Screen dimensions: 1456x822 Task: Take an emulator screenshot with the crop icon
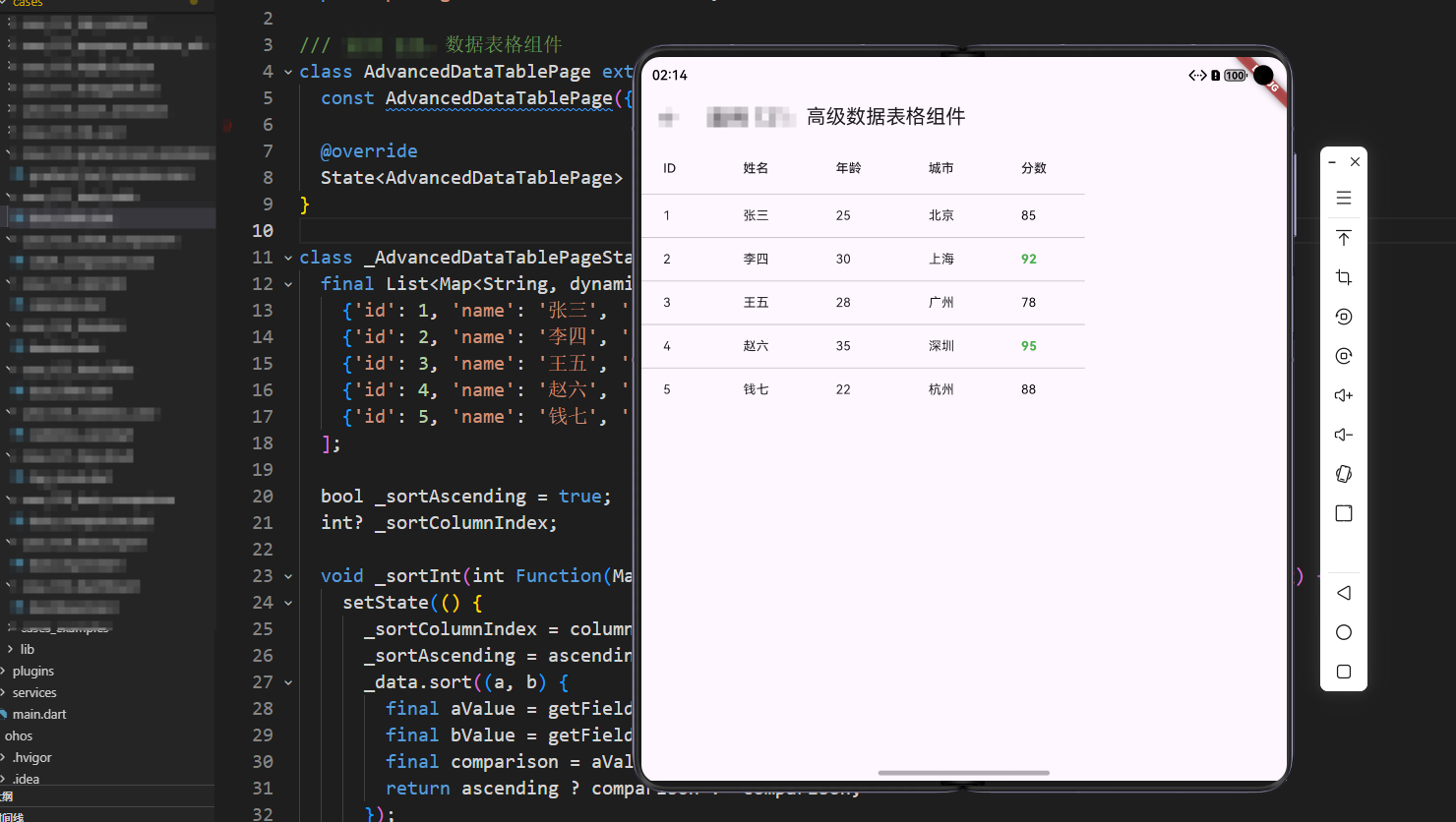coord(1344,277)
